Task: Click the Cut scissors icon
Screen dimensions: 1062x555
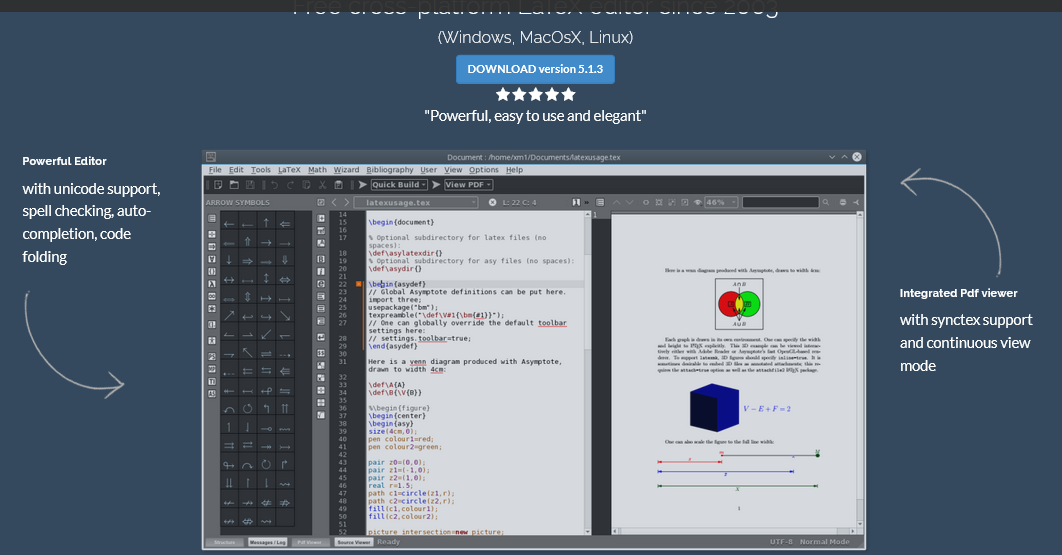Action: 322,184
